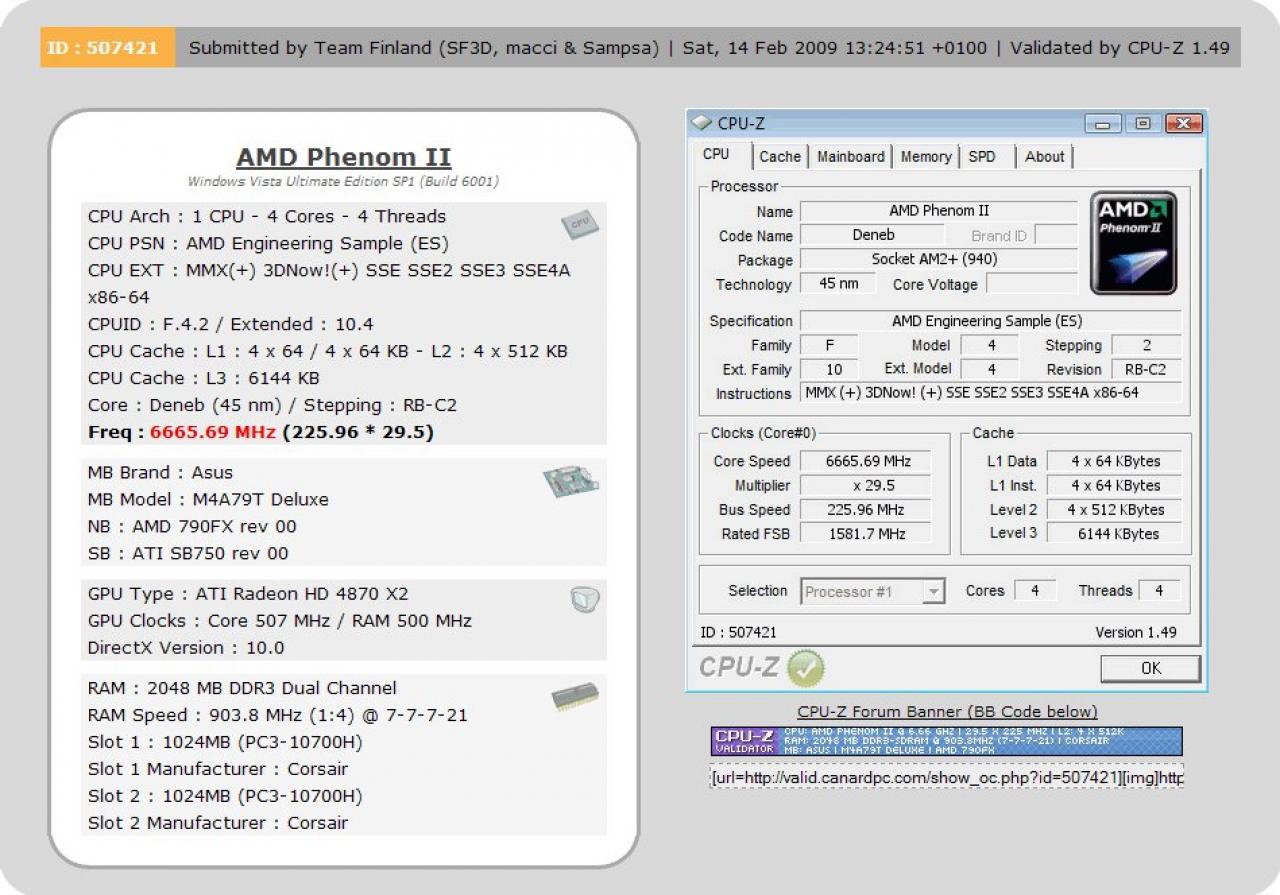1280x895 pixels.
Task: Click the Slot 1 : 1024MB (PC3-10700H) line
Action: [225, 742]
